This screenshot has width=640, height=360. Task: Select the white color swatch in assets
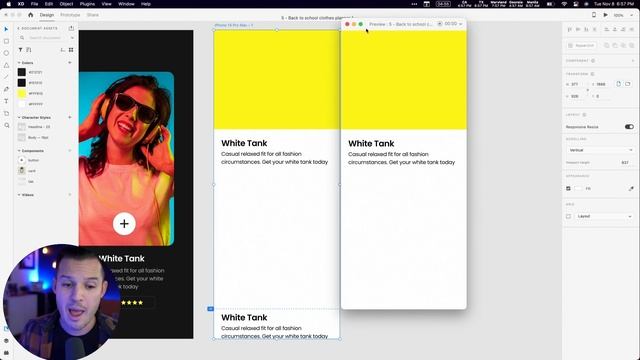click(22, 104)
